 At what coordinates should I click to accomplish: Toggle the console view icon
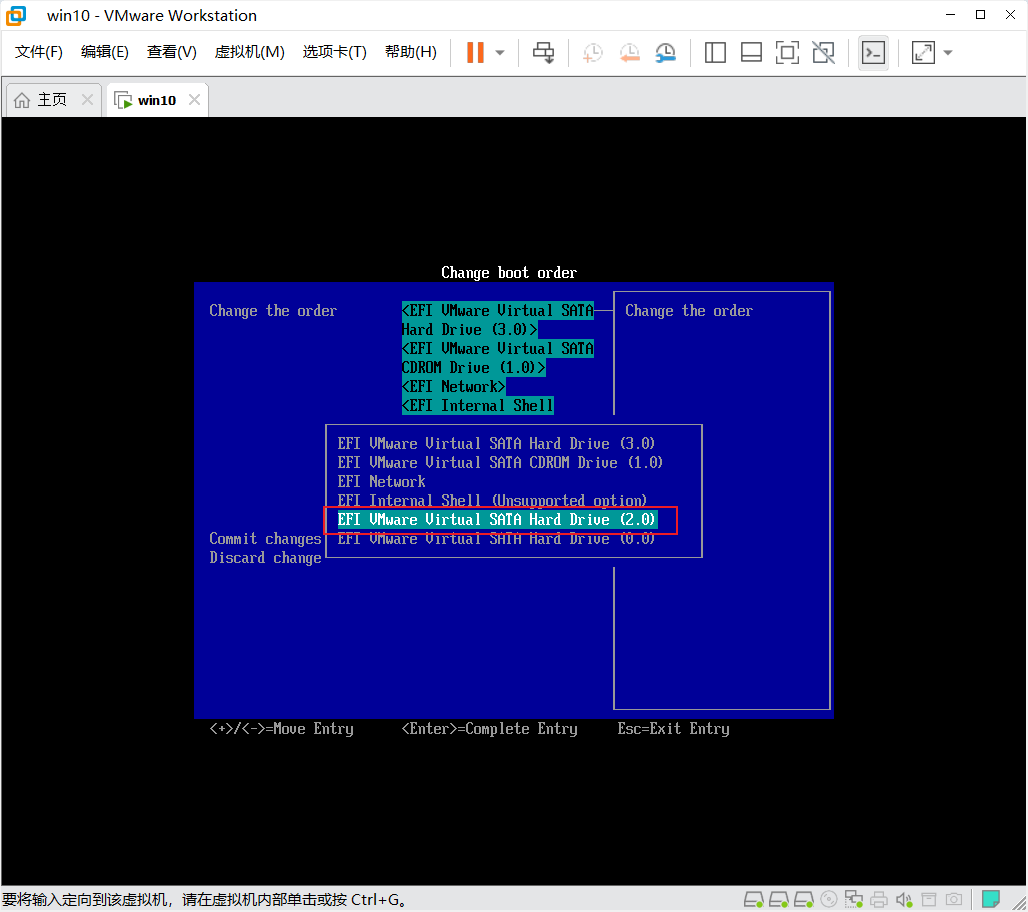(x=873, y=52)
